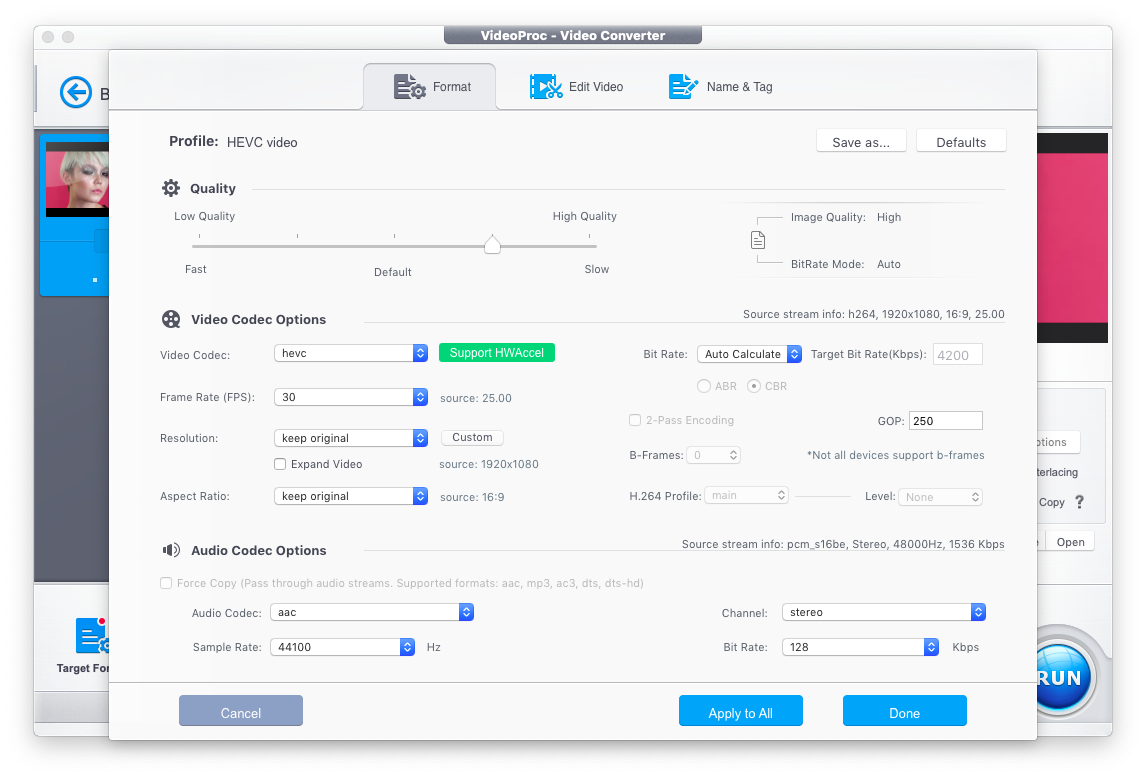This screenshot has height=778, width=1146.
Task: Click the 'HEVC video' profile name
Action: tap(262, 143)
